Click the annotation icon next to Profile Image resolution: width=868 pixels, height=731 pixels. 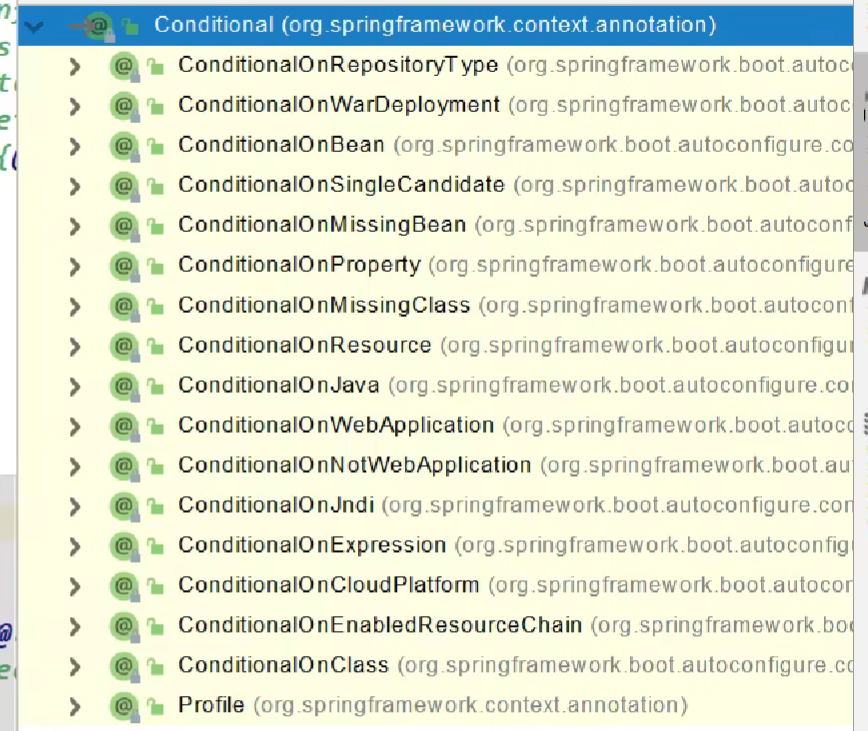123,706
